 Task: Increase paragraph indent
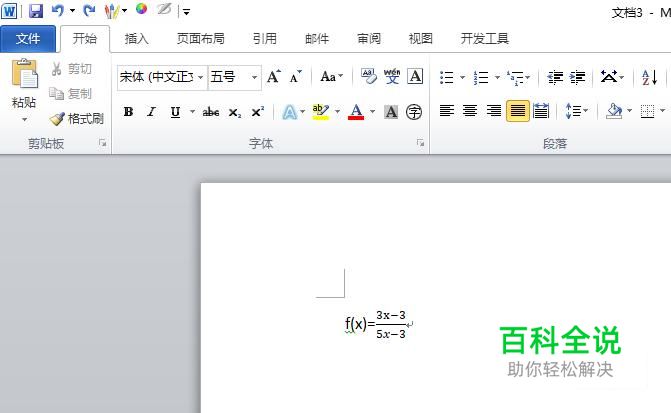pyautogui.click(x=578, y=77)
